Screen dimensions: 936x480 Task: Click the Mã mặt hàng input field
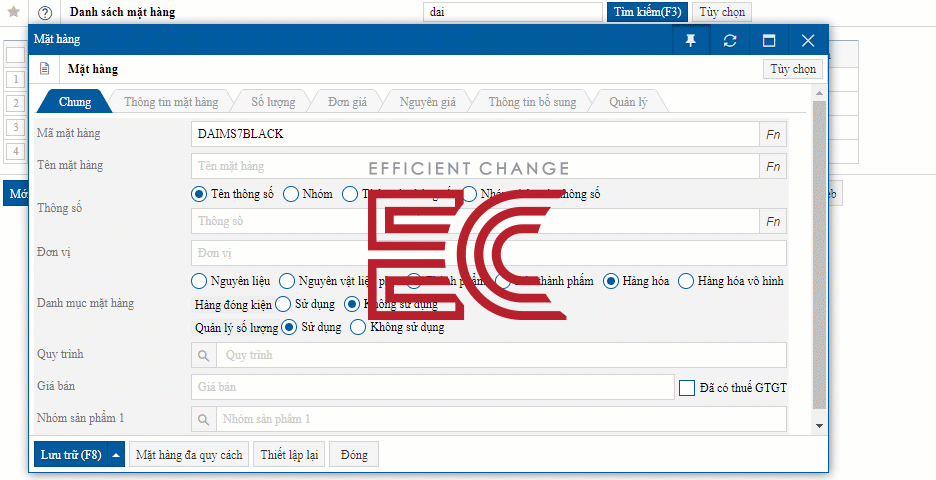click(475, 134)
